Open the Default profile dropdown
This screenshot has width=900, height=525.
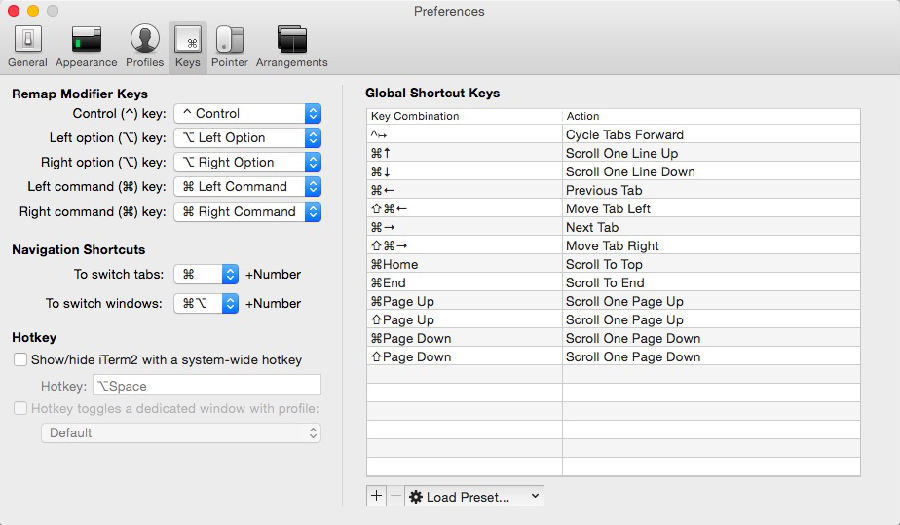pyautogui.click(x=180, y=433)
